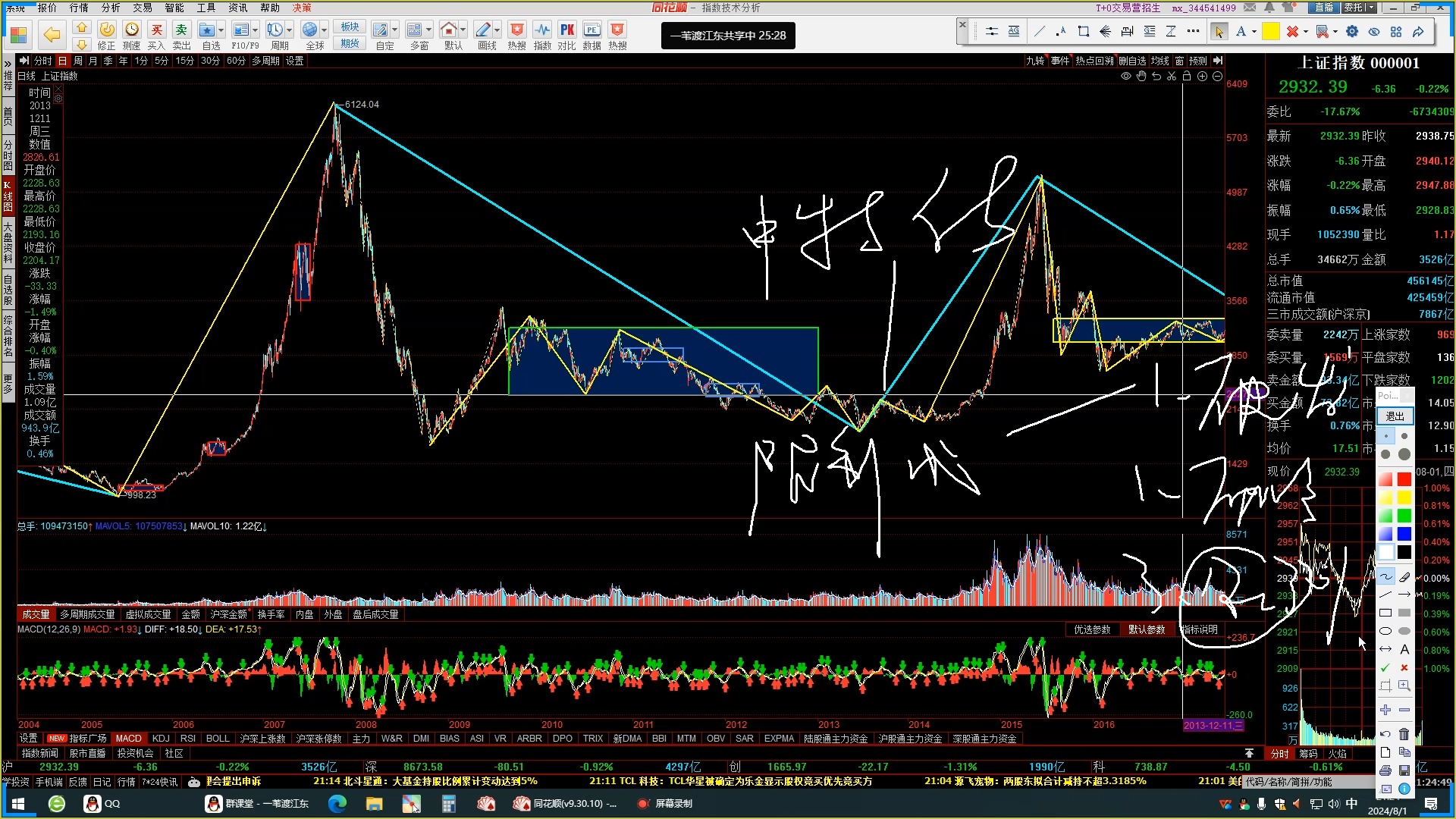Click the save floppy icon in palette
Viewport: 1456px width, 819px height.
point(1404,770)
